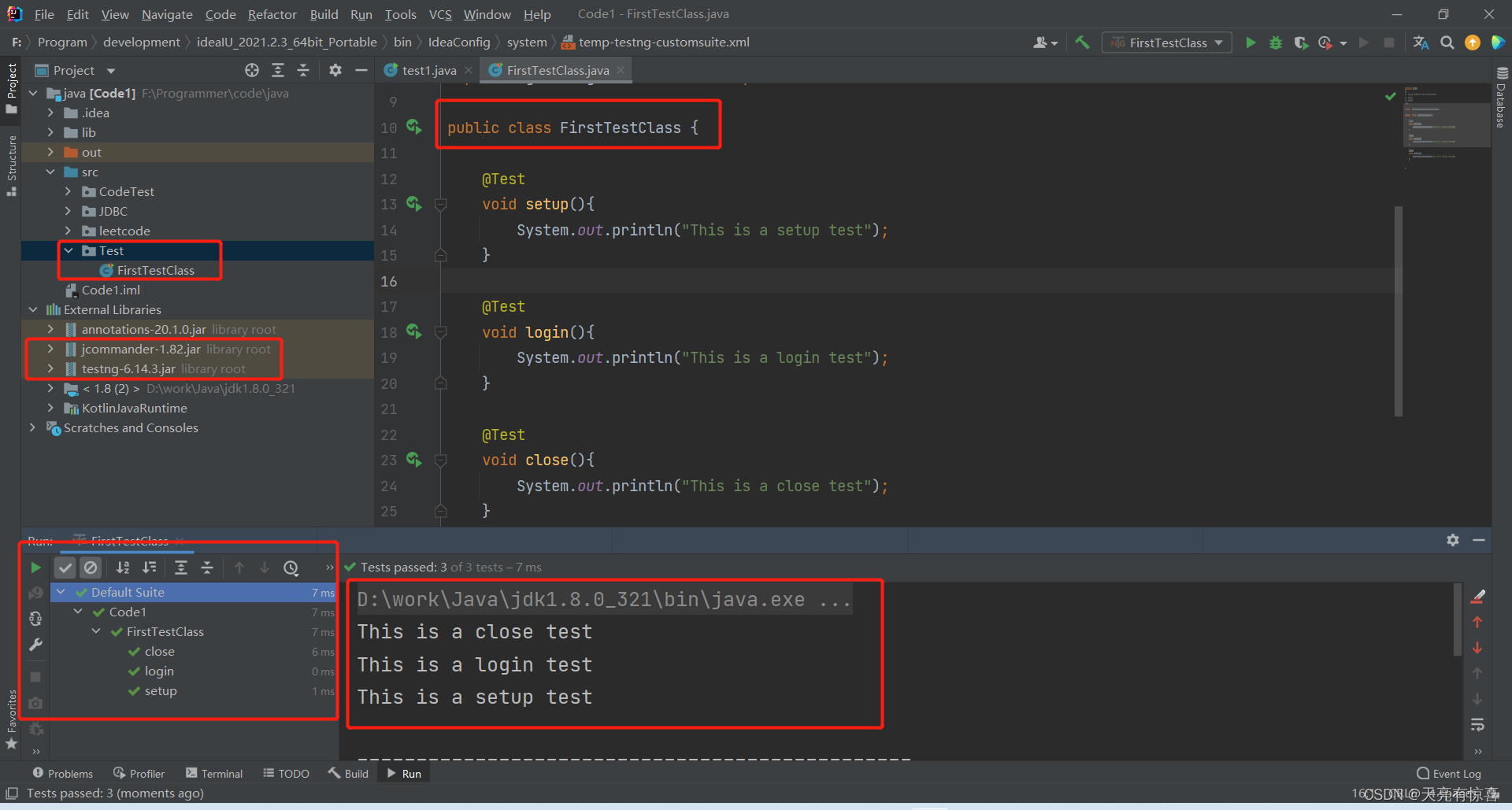
Task: Open FirstTestClass run configuration dropdown
Action: pyautogui.click(x=1166, y=43)
